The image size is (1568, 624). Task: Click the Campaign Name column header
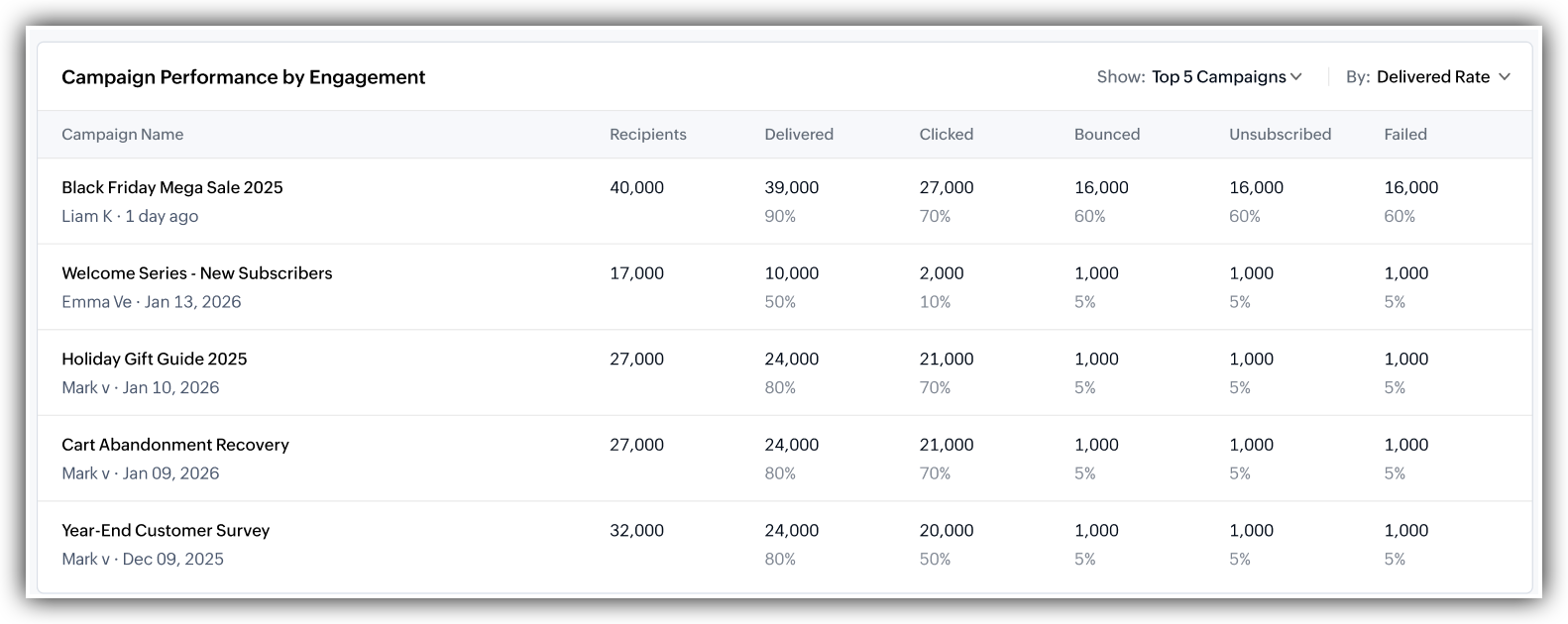click(x=123, y=135)
